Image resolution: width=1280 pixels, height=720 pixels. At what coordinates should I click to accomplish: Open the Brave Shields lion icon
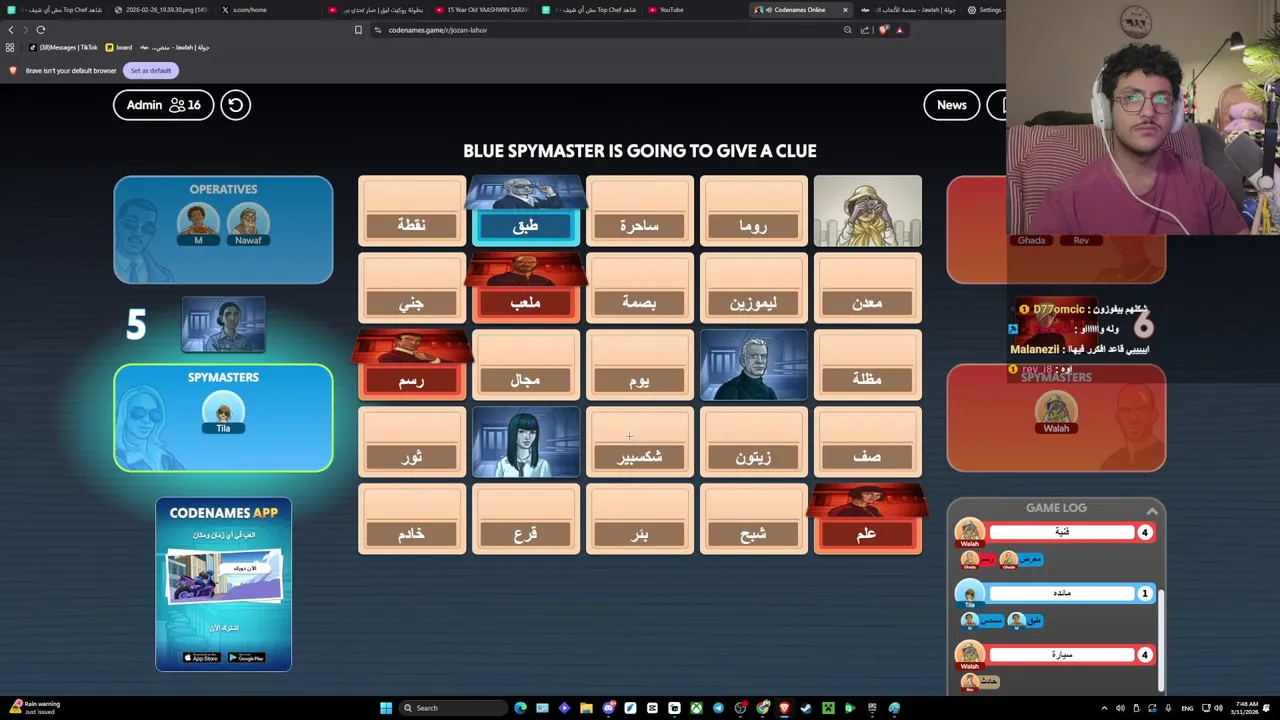[883, 30]
